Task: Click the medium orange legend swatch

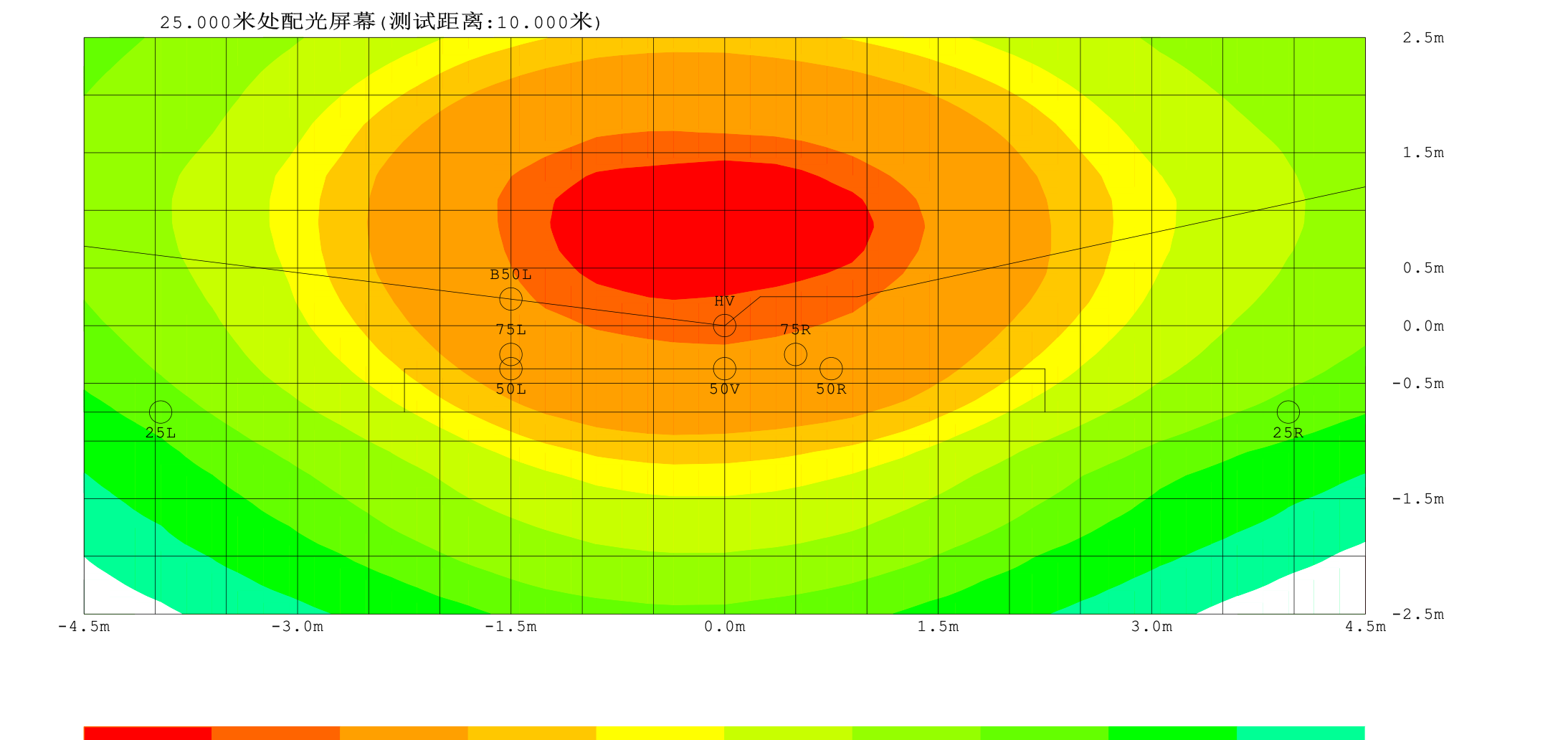Action: coord(404,733)
